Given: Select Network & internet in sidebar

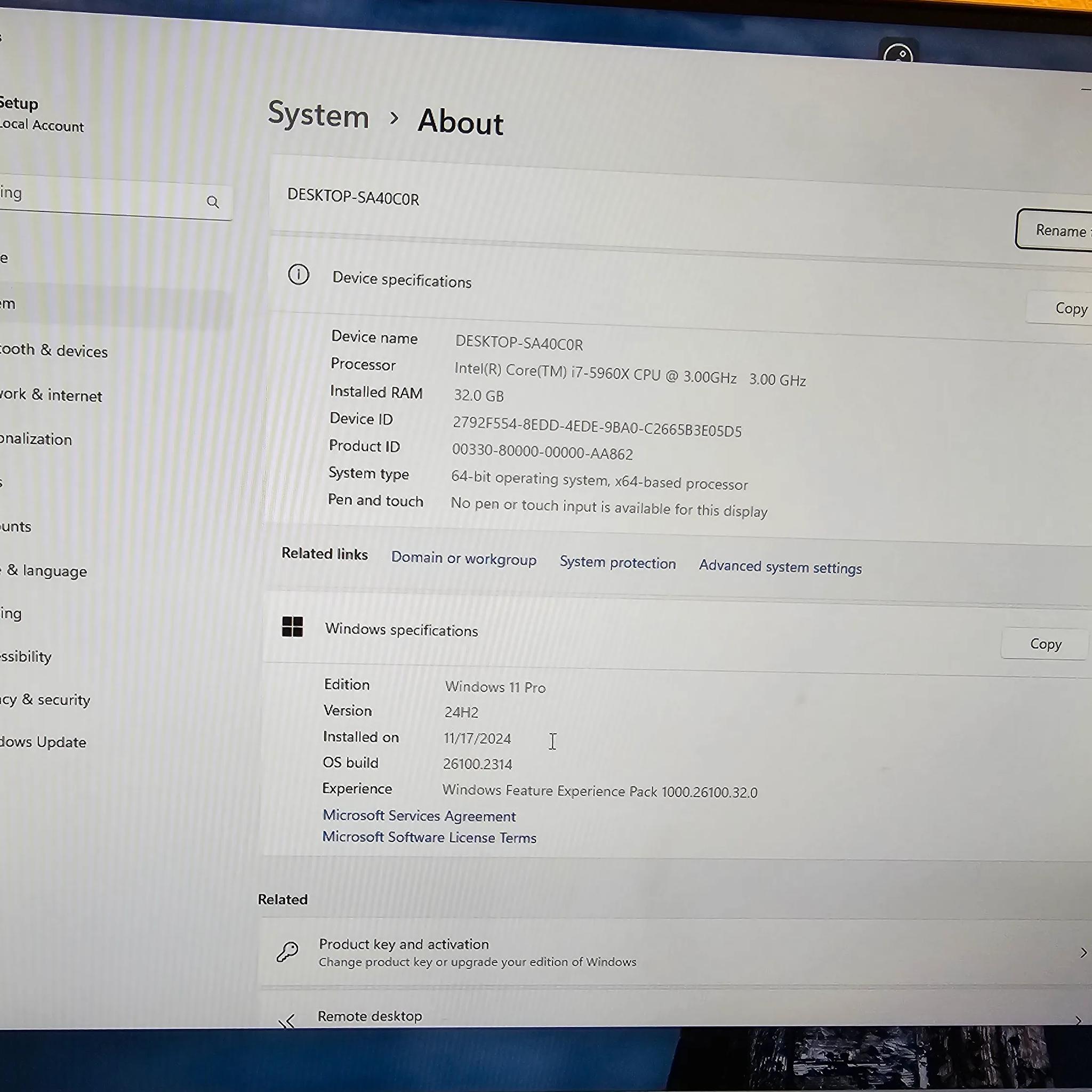Looking at the screenshot, I should point(51,395).
